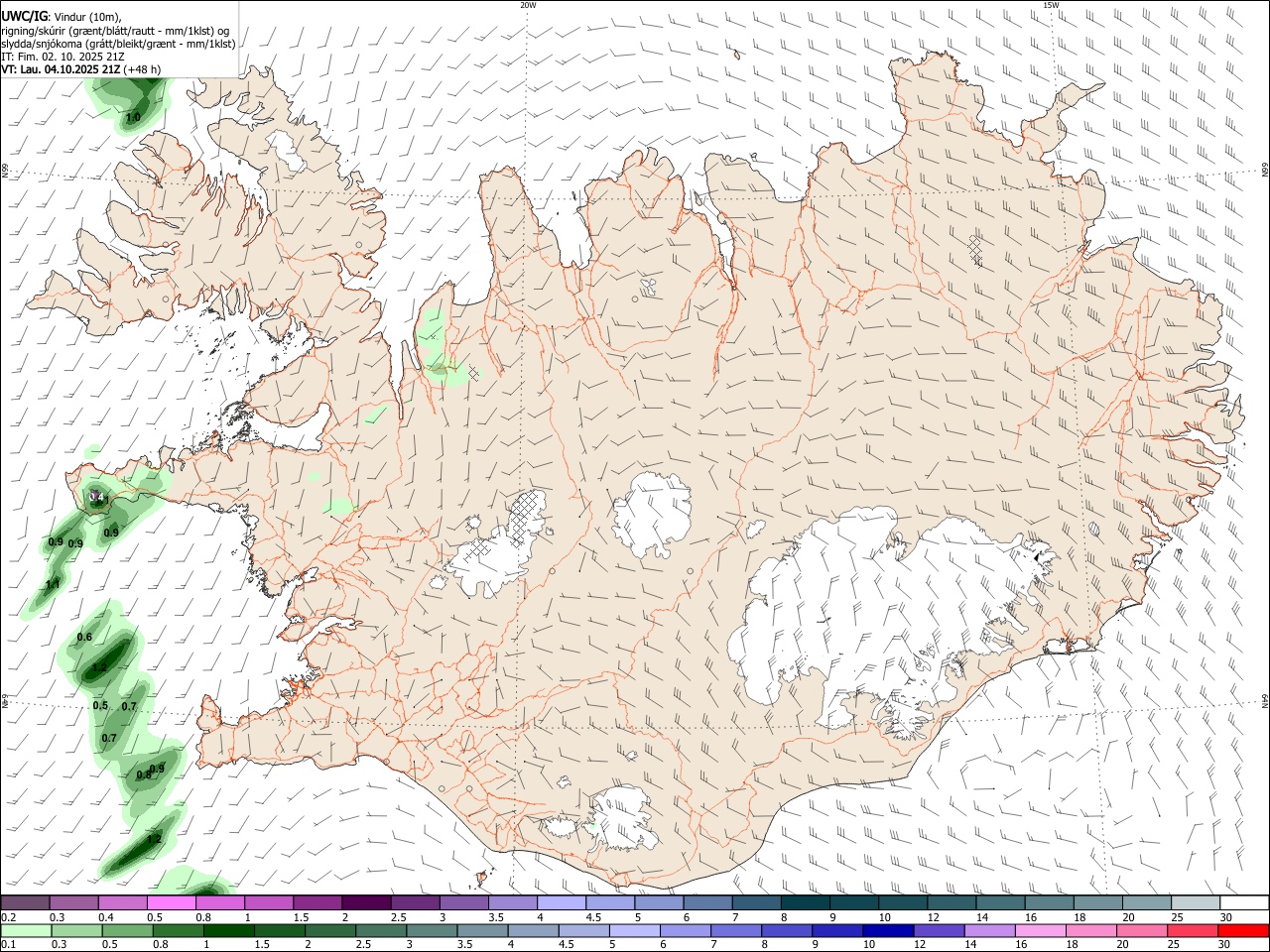Screen dimensions: 1270x952
Task: Select the upper legend swatch between 8 and 9
Action: (x=805, y=902)
